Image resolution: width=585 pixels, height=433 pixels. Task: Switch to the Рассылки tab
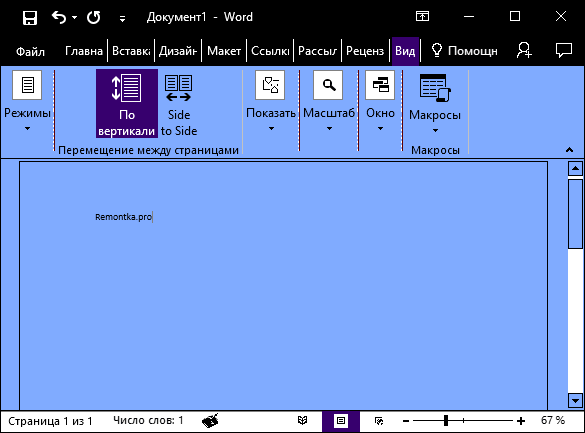[317, 51]
